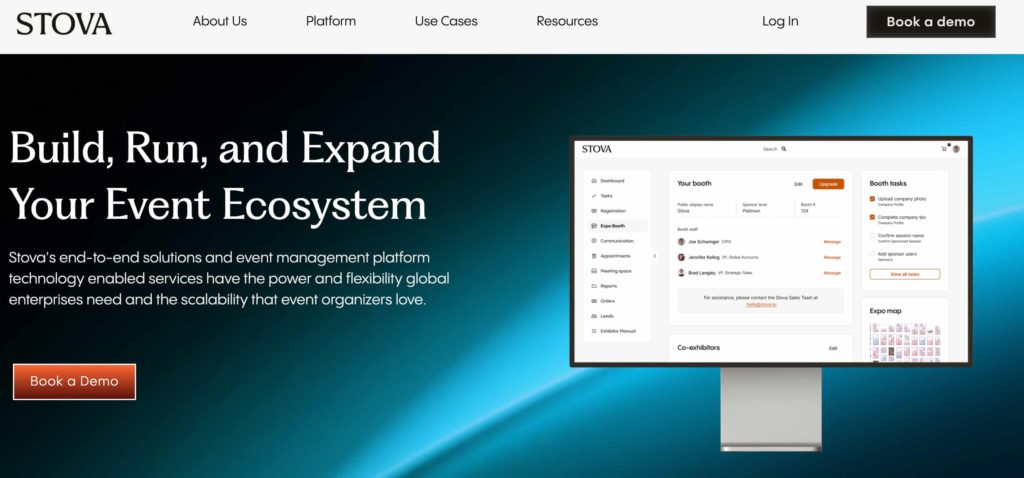Open the About Us menu
Image resolution: width=1024 pixels, height=478 pixels.
(219, 21)
